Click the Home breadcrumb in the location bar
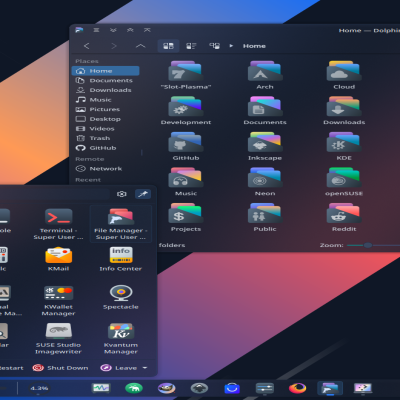400x400 pixels. 254,46
